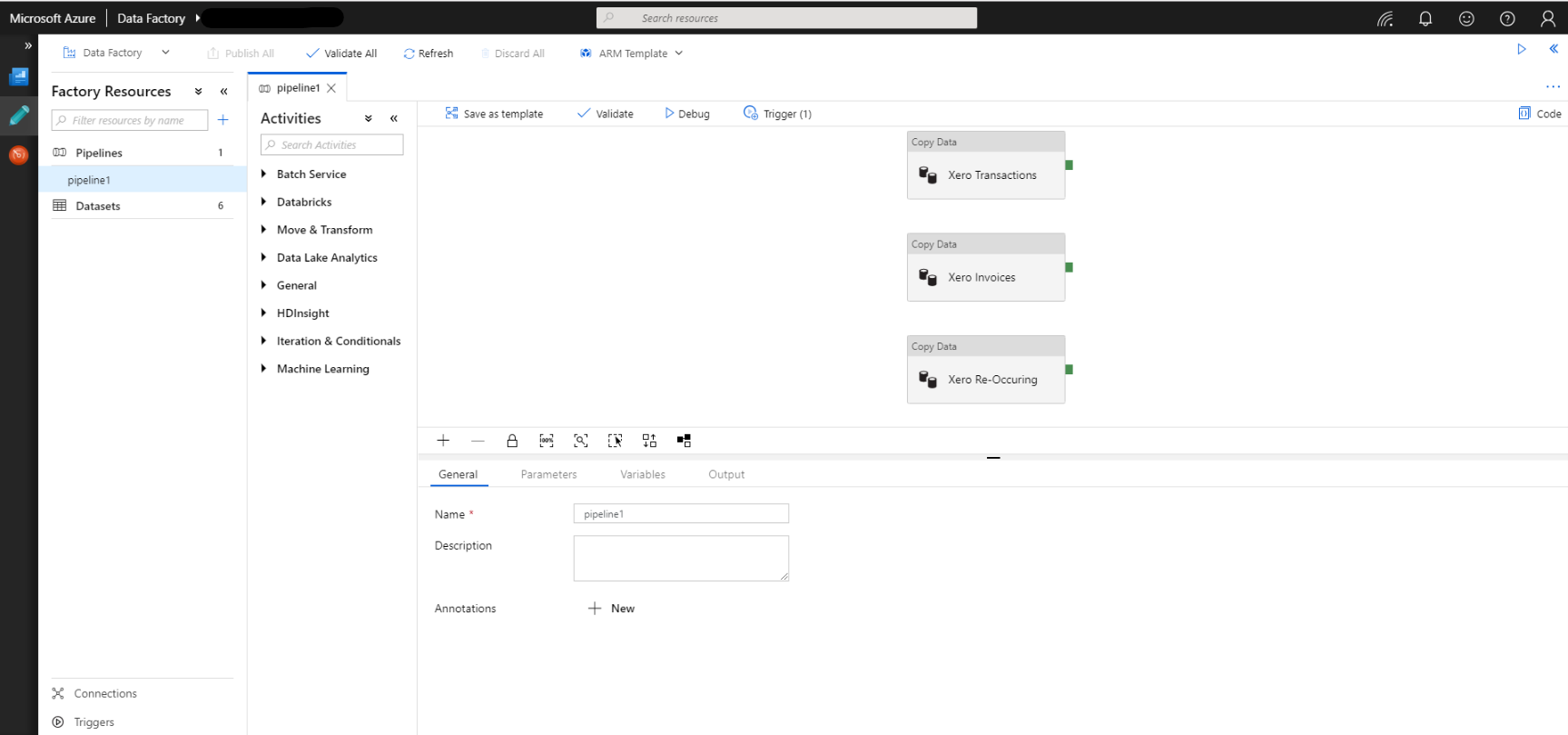Click the pipeline Validate button
1568x735 pixels.
[606, 114]
